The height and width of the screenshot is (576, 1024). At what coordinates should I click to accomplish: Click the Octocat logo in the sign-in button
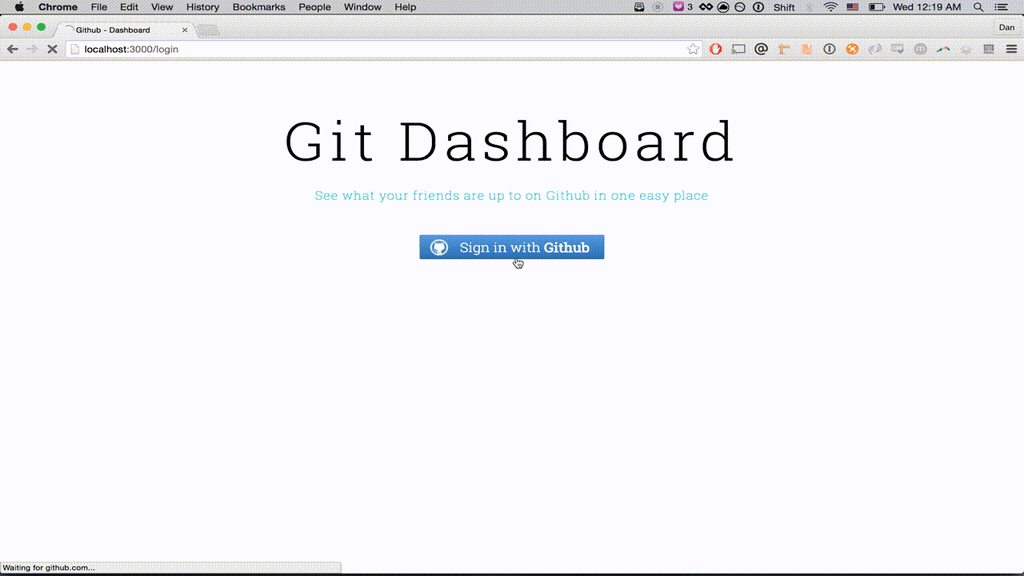point(439,247)
